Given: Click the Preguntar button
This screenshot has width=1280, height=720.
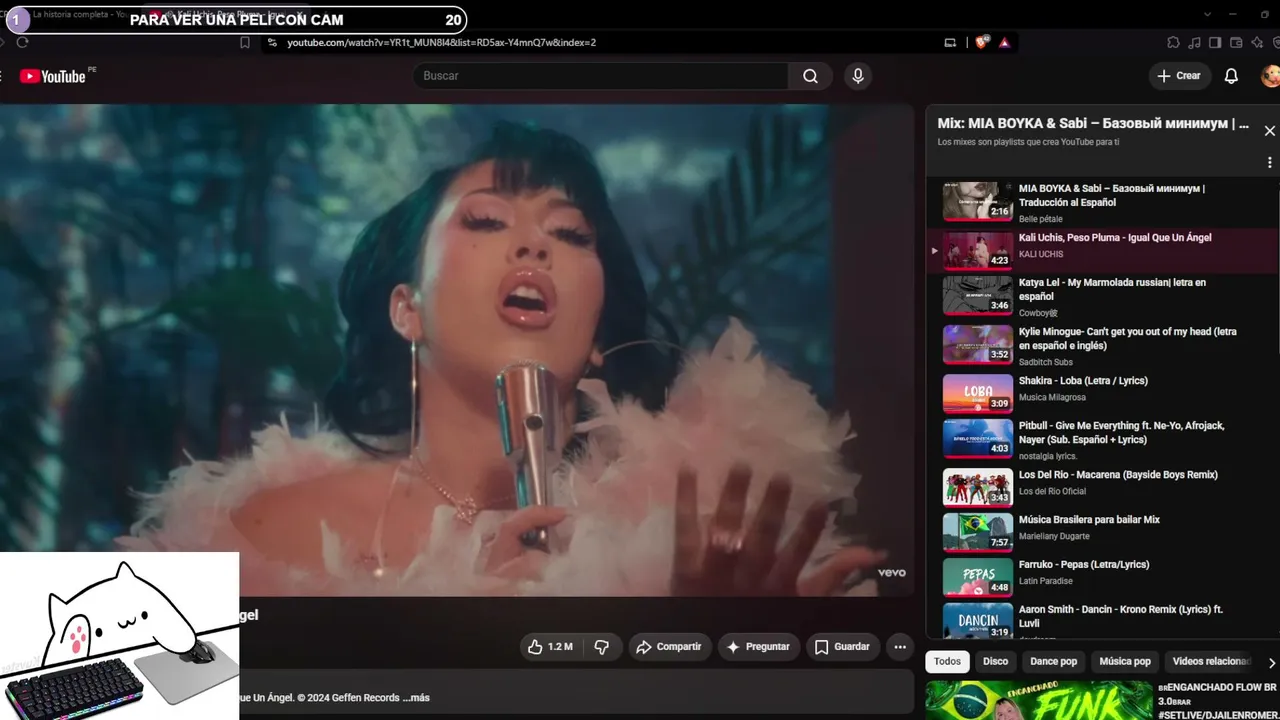Looking at the screenshot, I should [x=758, y=647].
